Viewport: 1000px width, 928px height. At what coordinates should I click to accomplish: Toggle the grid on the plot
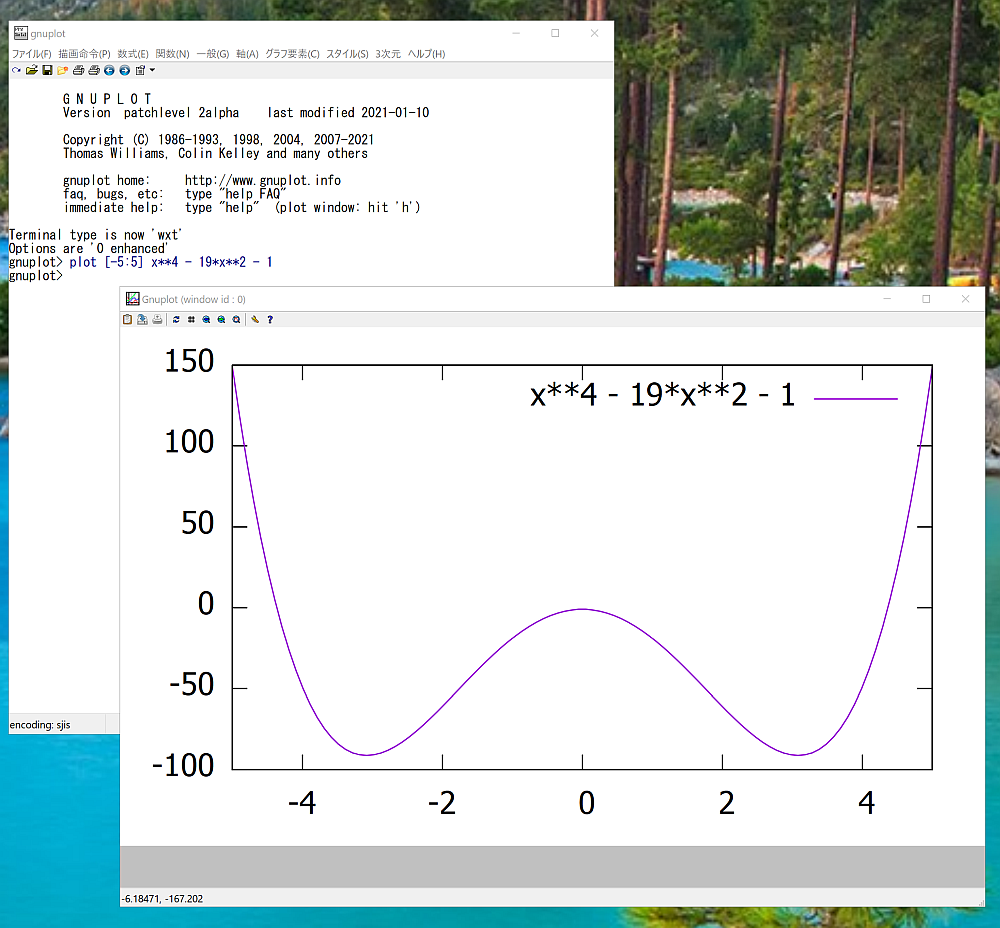[x=191, y=320]
